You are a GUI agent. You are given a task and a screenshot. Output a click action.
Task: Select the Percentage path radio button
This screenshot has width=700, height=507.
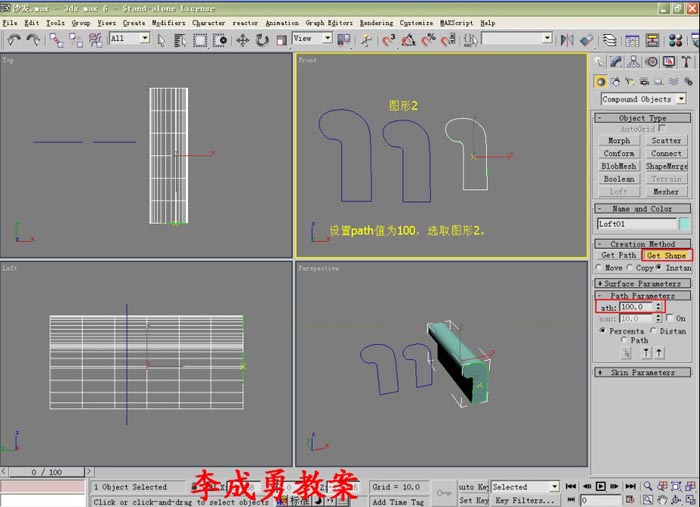click(x=603, y=331)
